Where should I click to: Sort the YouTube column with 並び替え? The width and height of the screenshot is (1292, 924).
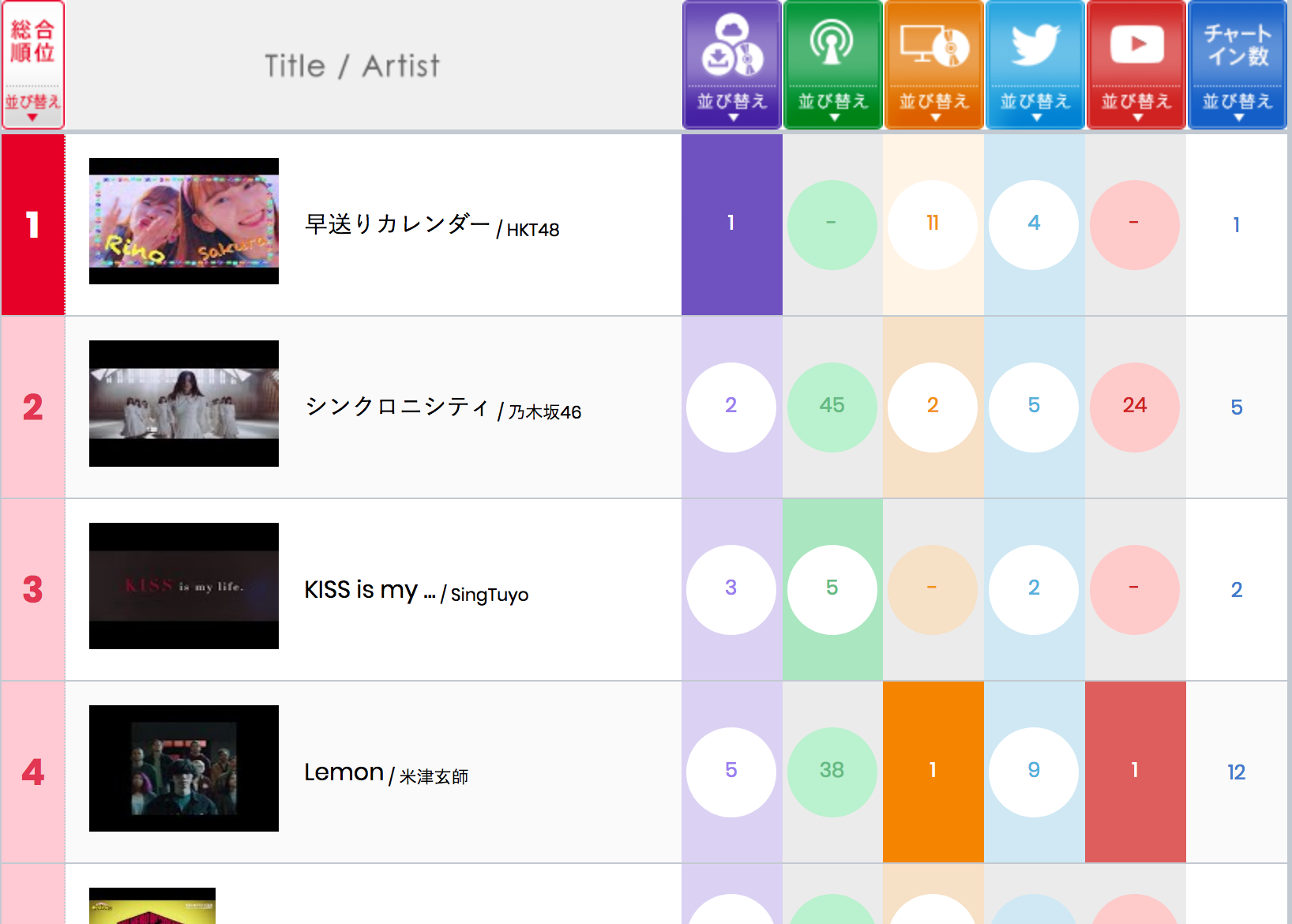pos(1136,105)
